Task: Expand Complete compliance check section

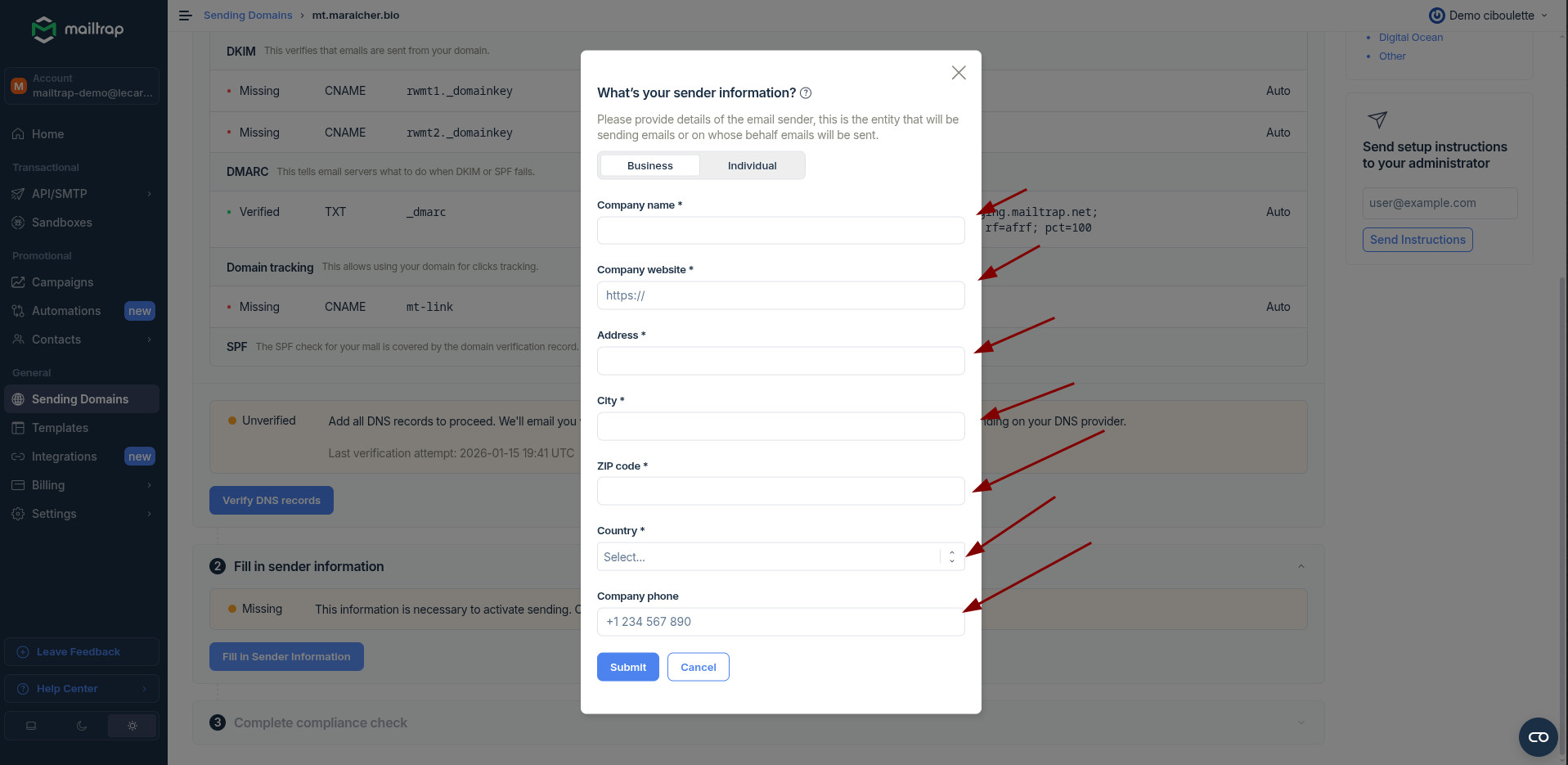Action: pos(1301,722)
